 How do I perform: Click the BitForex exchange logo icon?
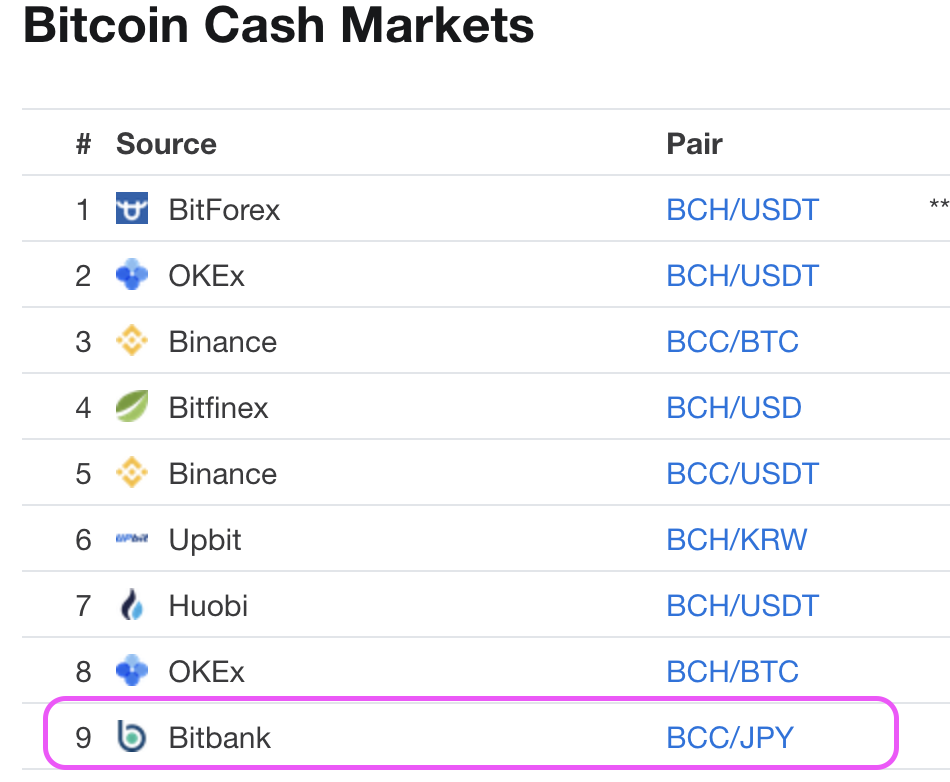131,208
